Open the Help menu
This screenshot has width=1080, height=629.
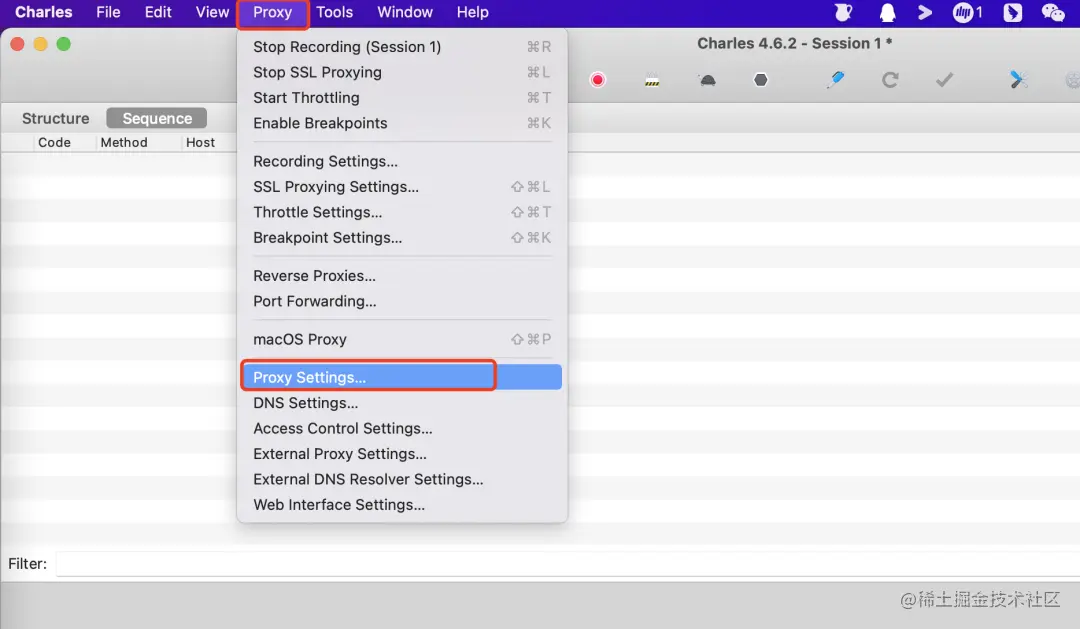472,12
